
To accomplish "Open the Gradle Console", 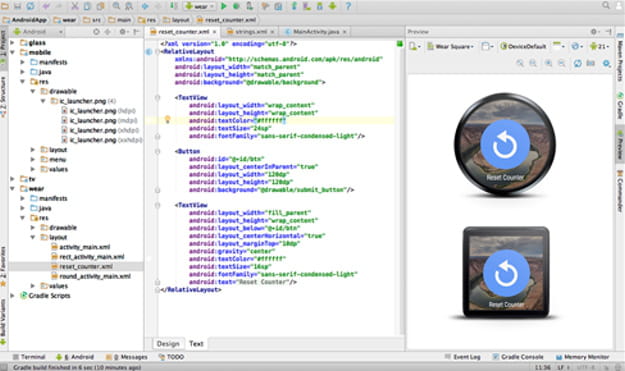I will pos(518,357).
